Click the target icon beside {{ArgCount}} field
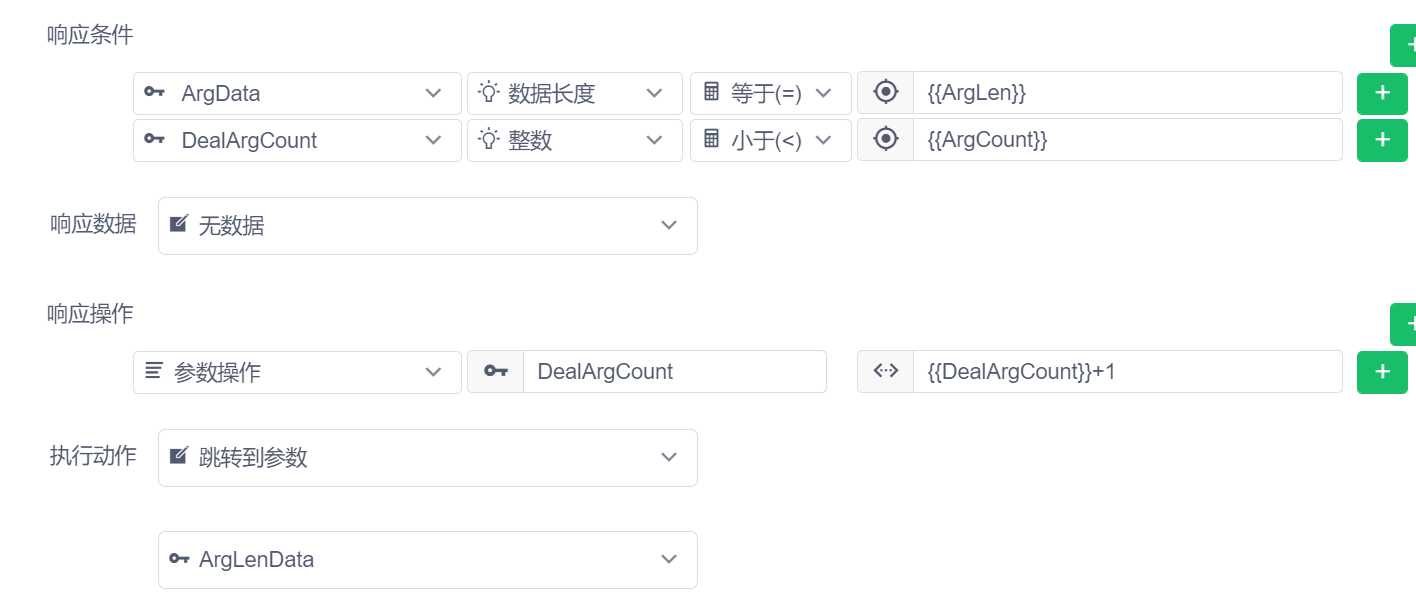Screen dimensions: 1416x605 coord(885,140)
